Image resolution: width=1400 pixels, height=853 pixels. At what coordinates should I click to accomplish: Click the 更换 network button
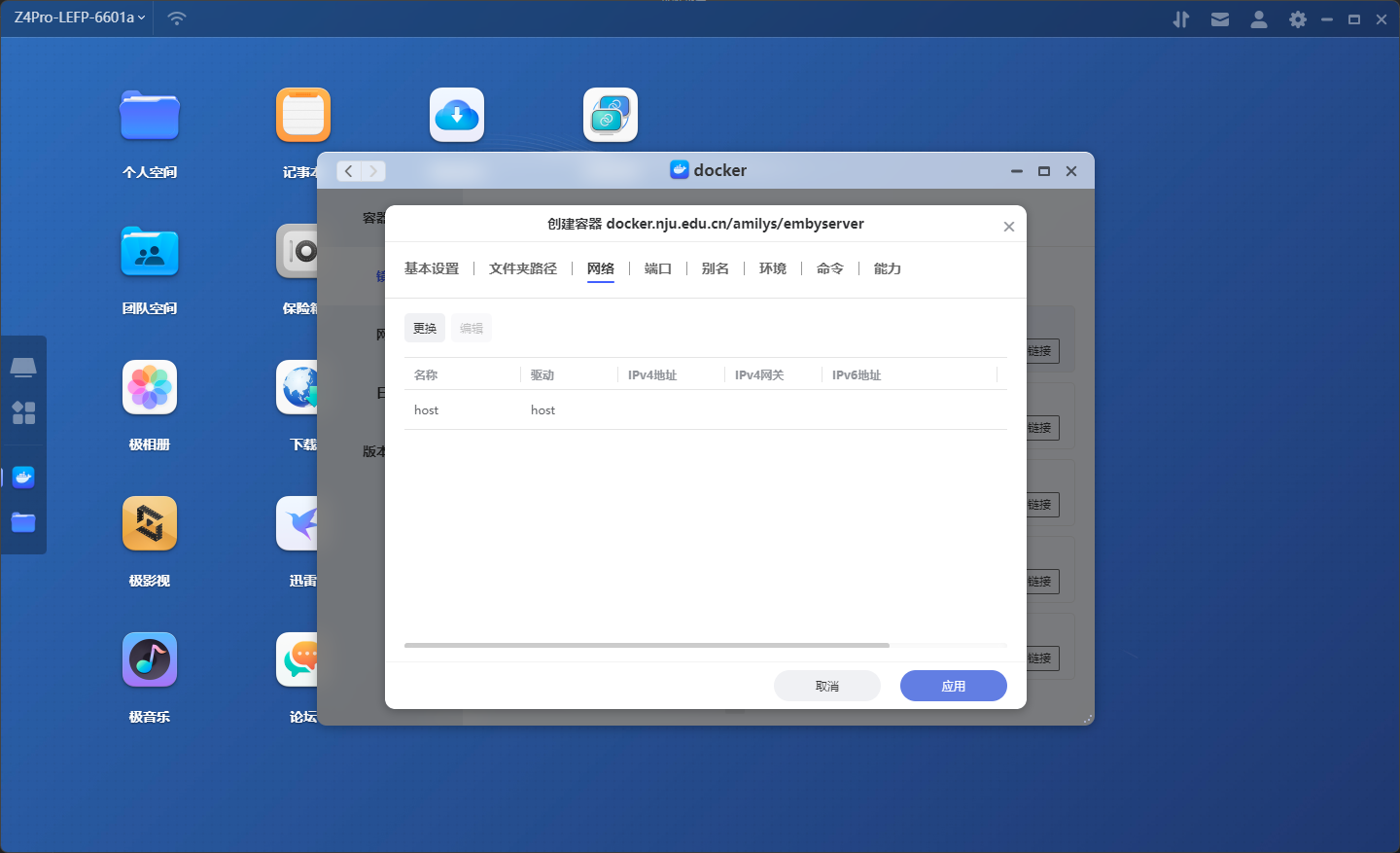click(425, 328)
